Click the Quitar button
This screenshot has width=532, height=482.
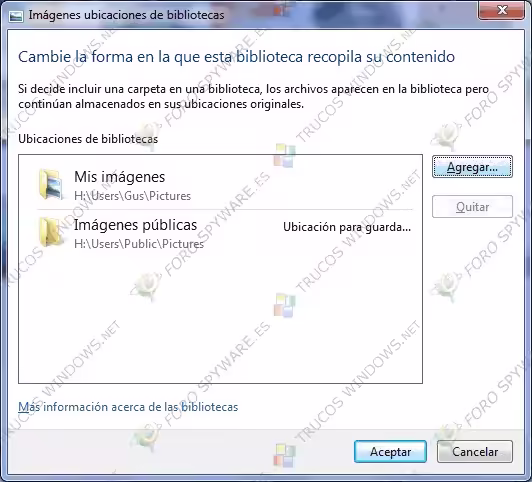(472, 206)
